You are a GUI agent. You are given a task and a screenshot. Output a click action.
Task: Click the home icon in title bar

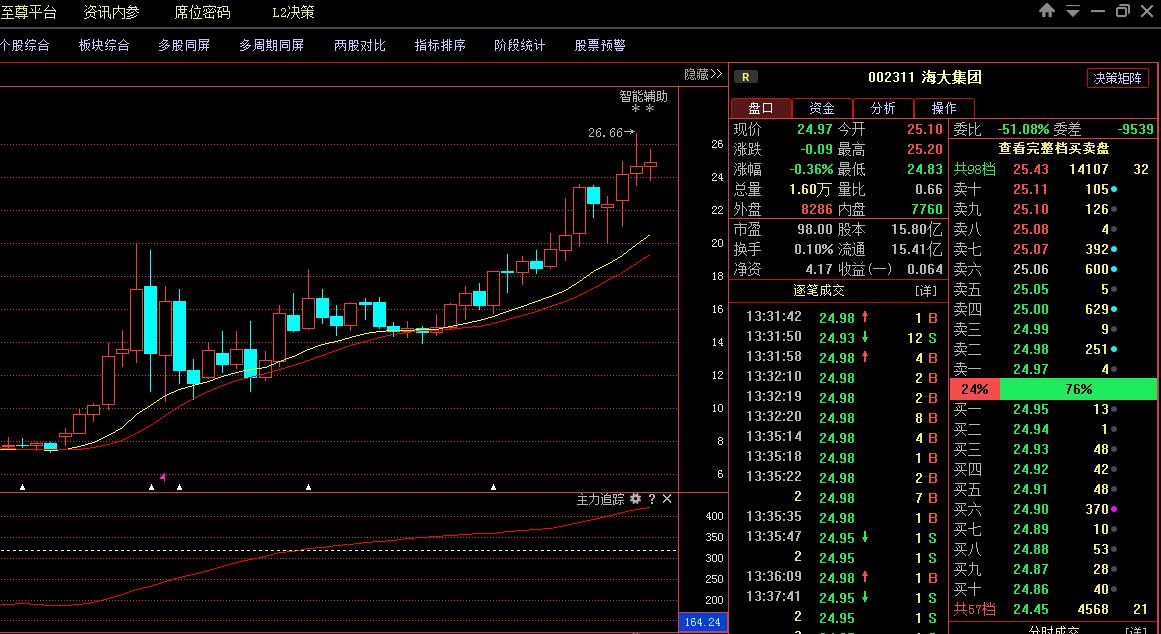pos(1047,11)
